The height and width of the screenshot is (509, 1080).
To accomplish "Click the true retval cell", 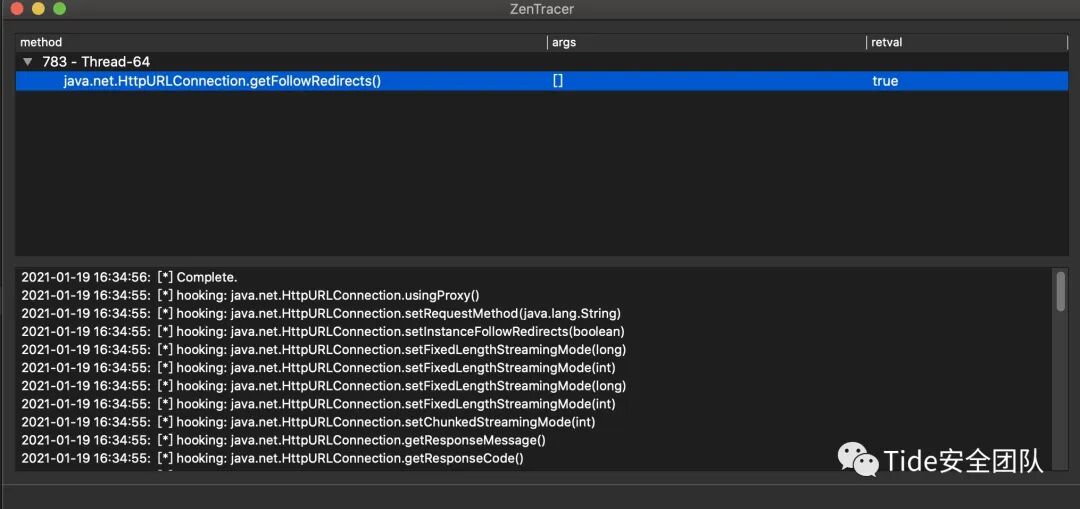I will click(885, 81).
